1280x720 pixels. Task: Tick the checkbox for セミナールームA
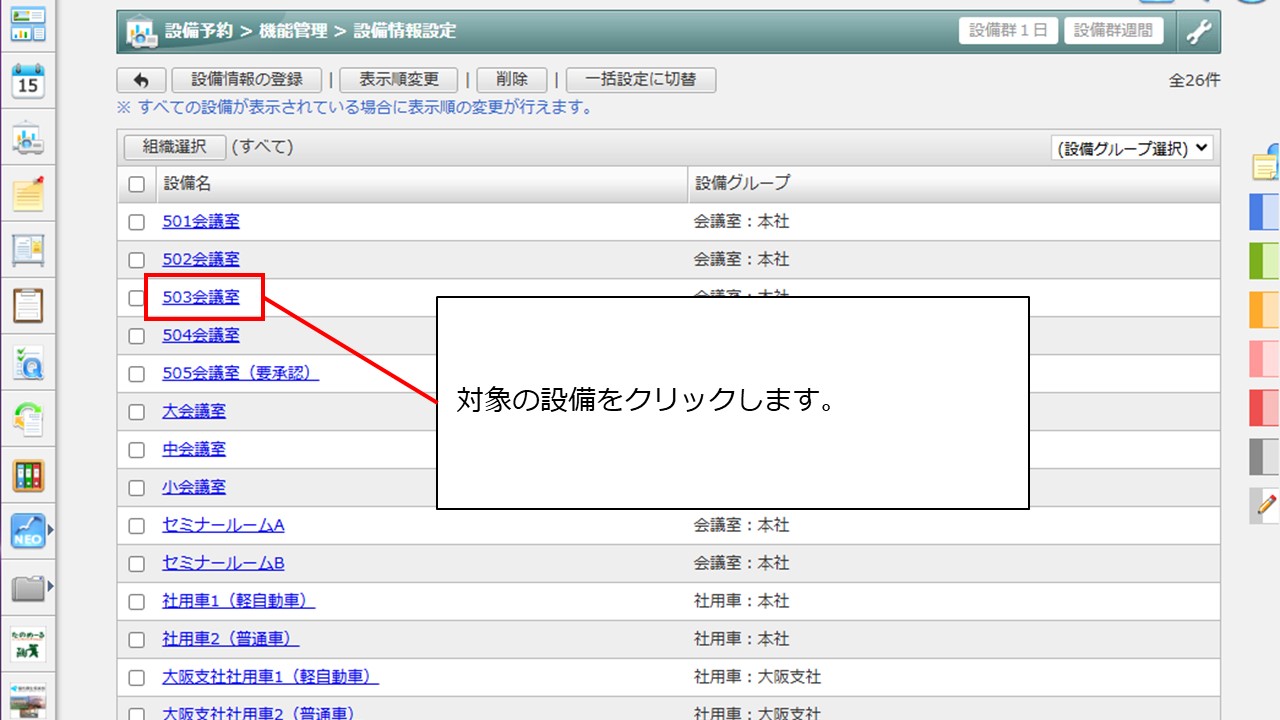pyautogui.click(x=137, y=526)
